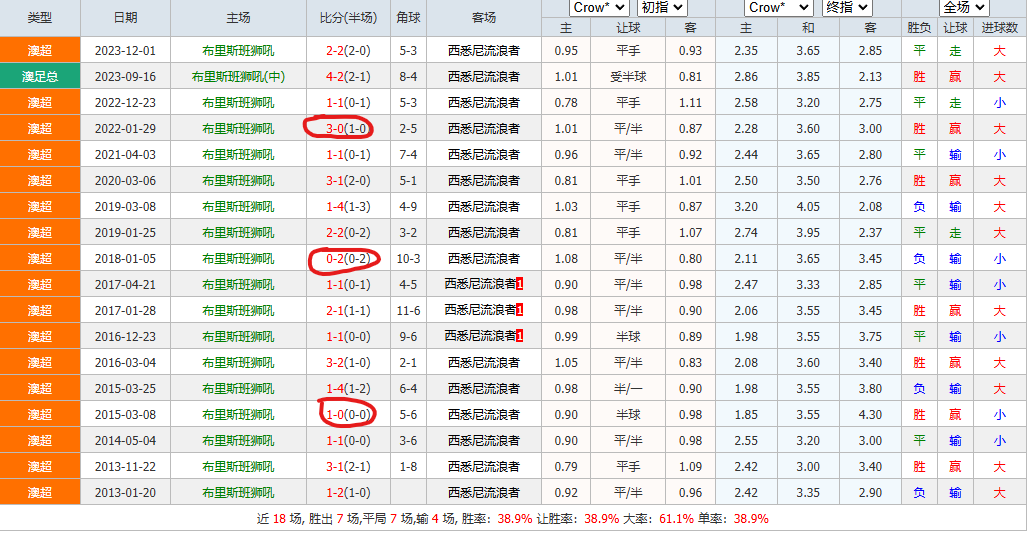
Task: Click corner count 8-4 cell
Action: [408, 77]
